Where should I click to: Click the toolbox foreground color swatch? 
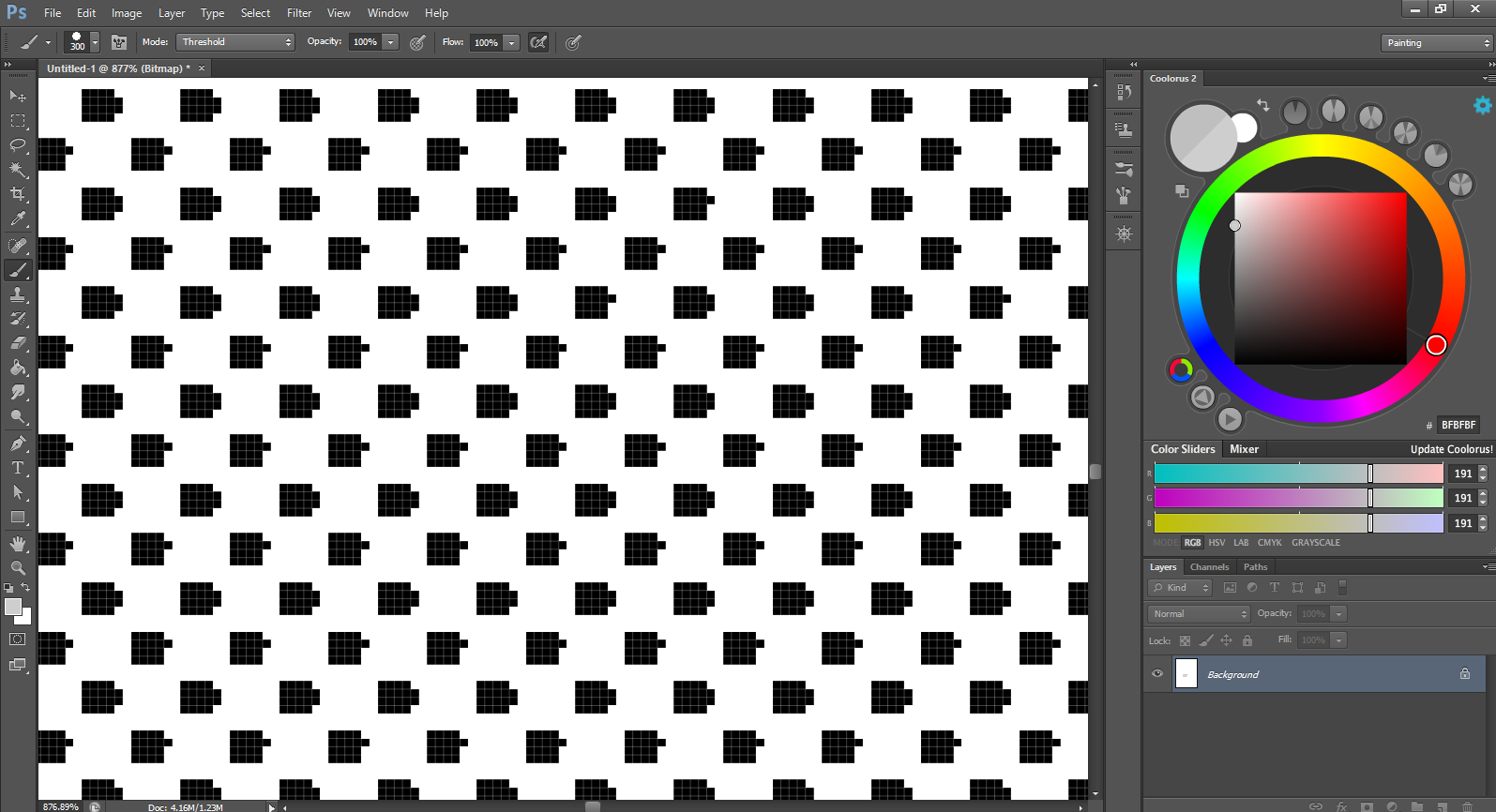[13, 607]
